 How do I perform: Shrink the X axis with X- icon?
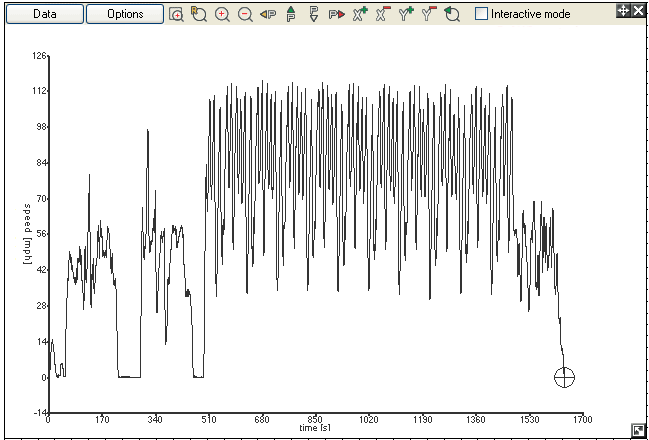(382, 15)
